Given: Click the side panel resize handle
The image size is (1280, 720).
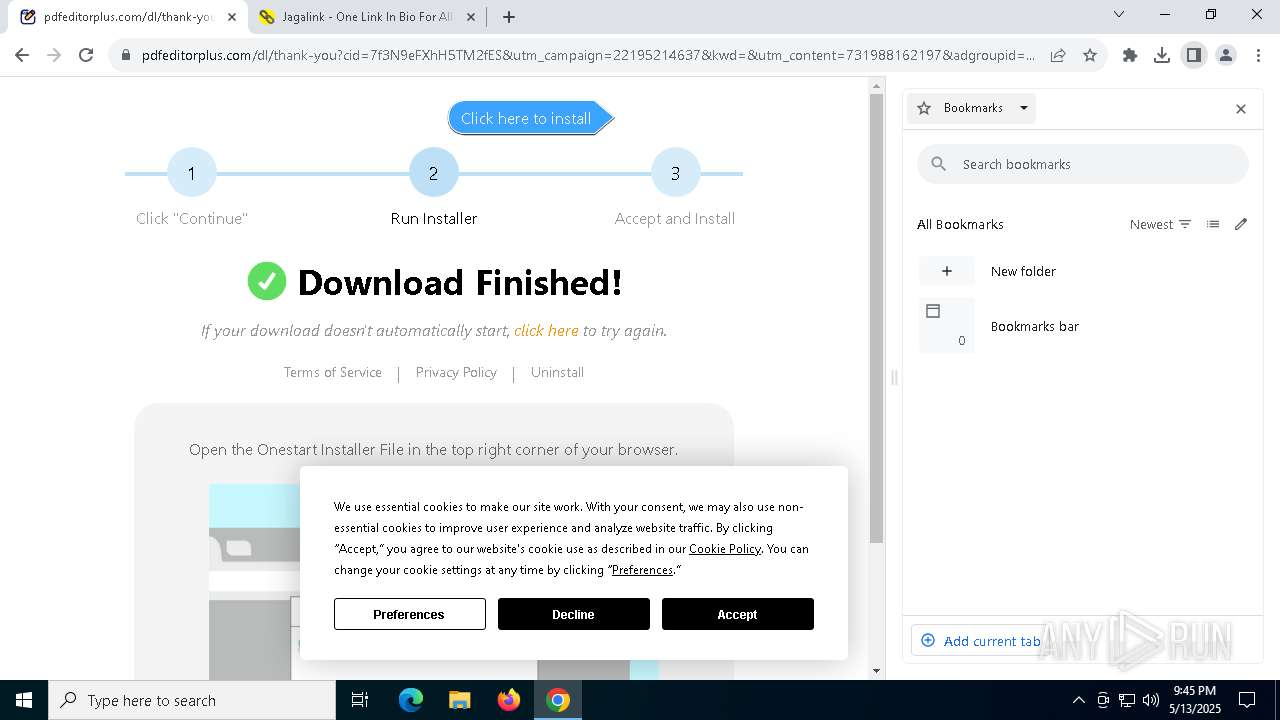Looking at the screenshot, I should 894,378.
